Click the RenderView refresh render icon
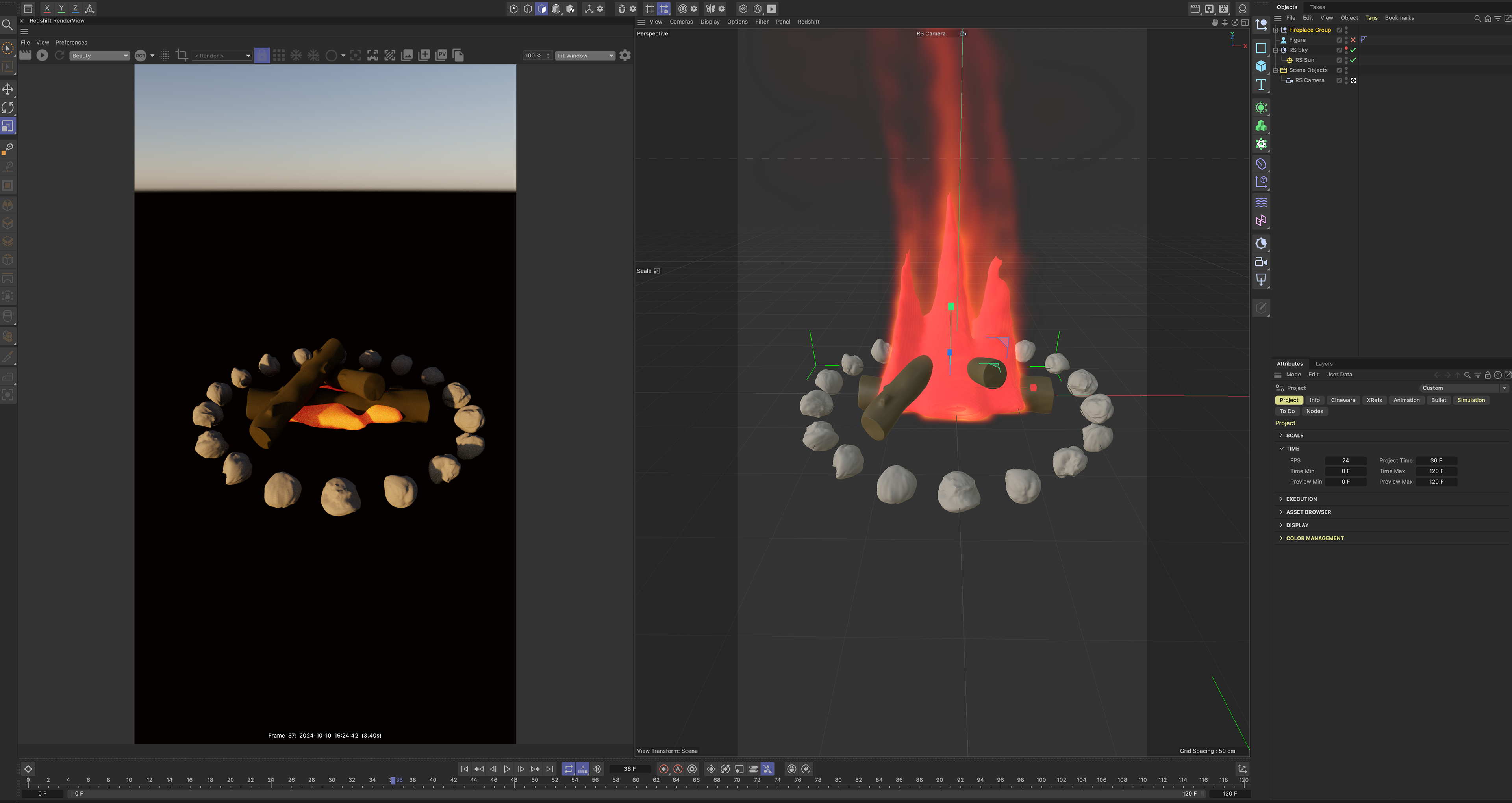 59,55
